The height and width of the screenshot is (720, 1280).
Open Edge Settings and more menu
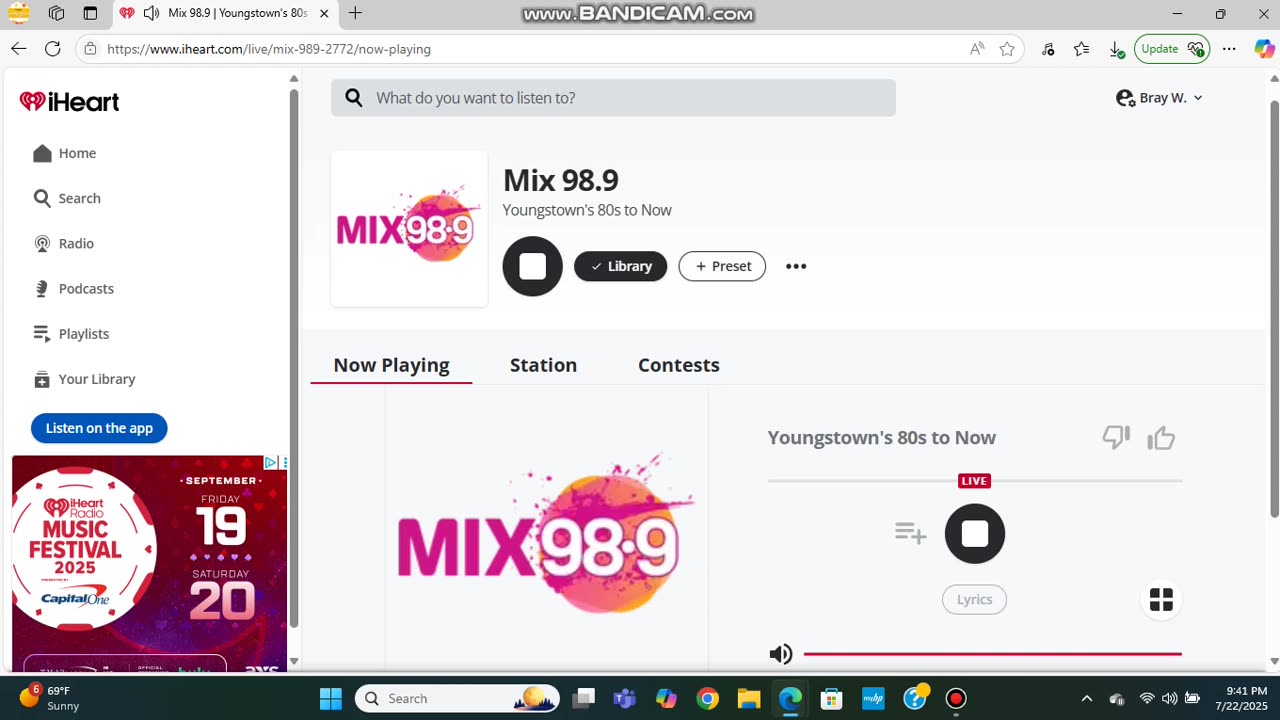coord(1229,49)
